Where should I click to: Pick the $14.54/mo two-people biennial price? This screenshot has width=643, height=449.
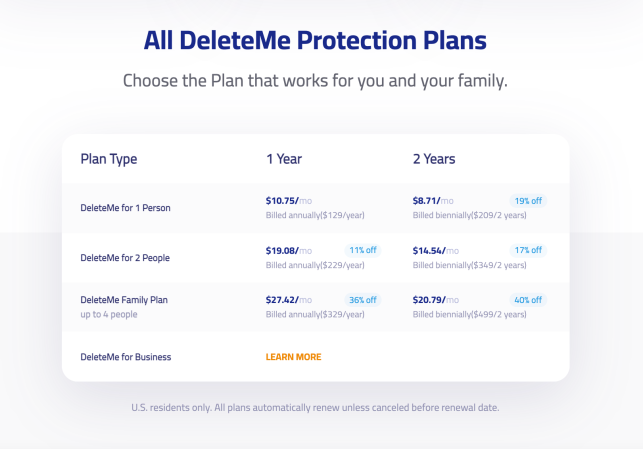pos(436,251)
